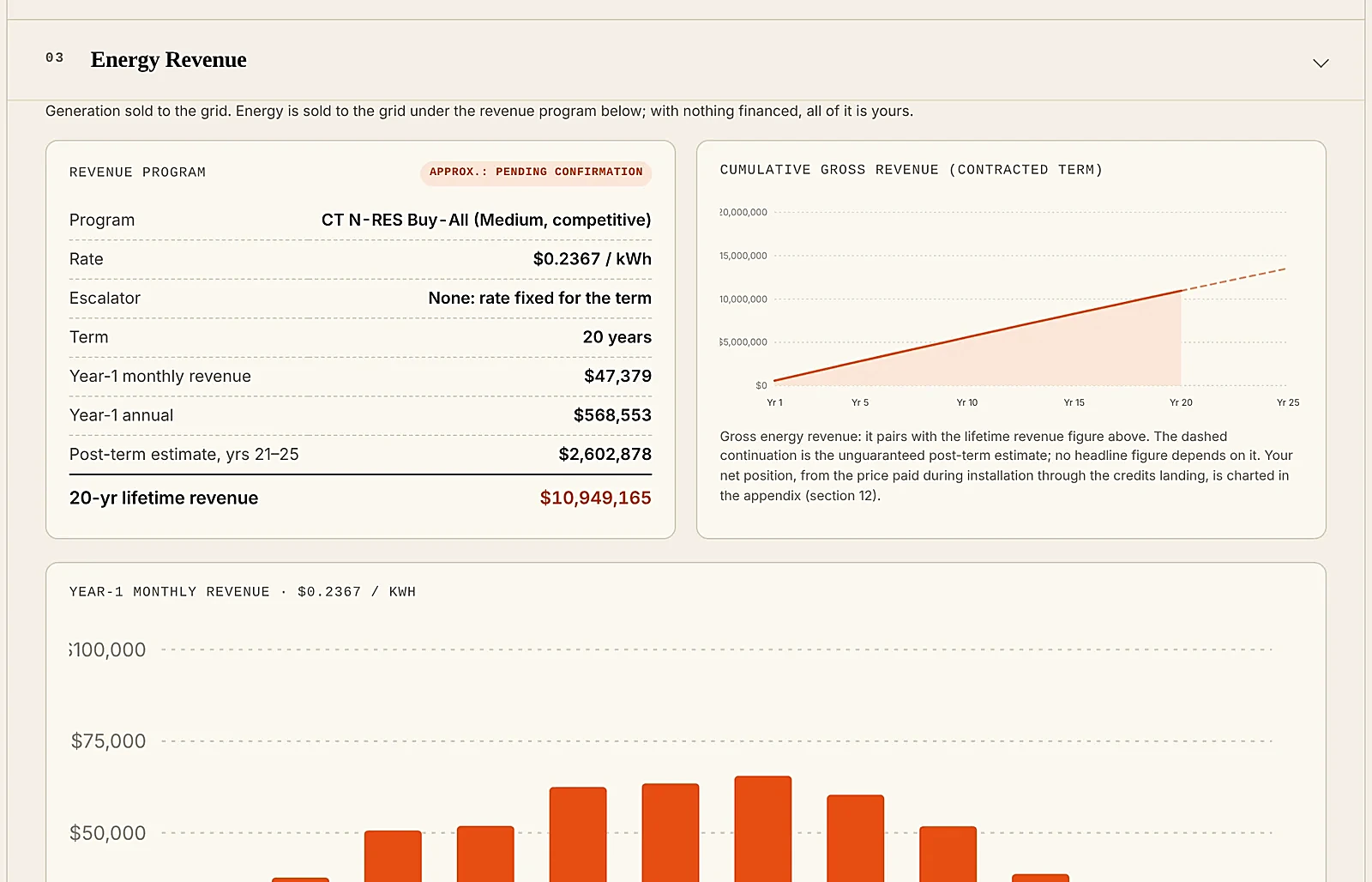Click the '$75,000' axis label in monthly chart
The image size is (1372, 882).
(108, 741)
